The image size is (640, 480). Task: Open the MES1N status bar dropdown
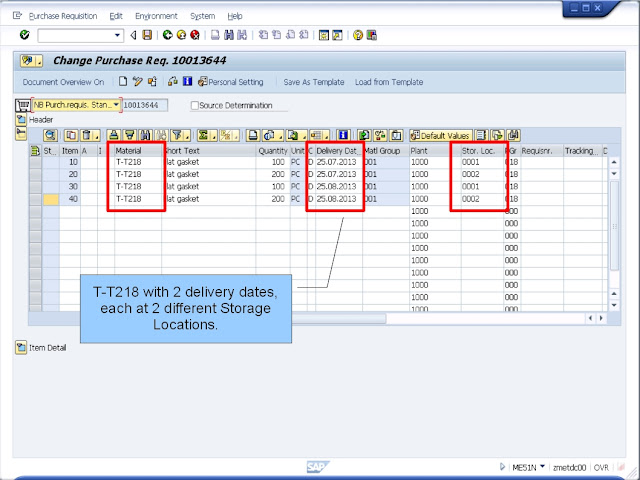(542, 466)
